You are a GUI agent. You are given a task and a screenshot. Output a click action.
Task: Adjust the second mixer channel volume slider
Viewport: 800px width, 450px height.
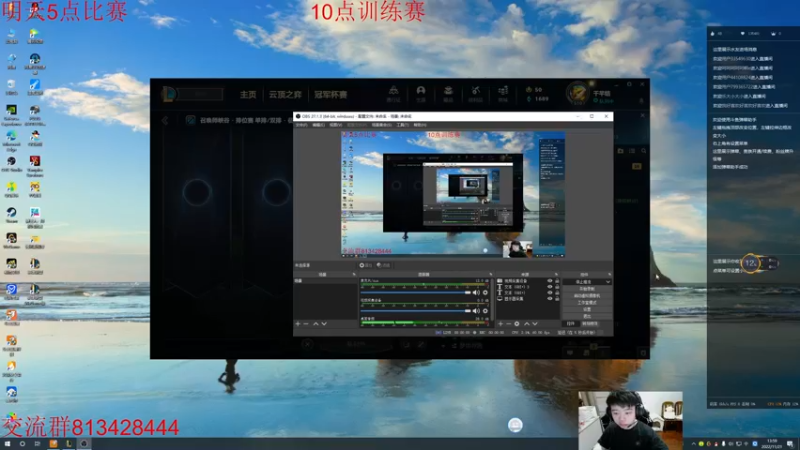click(416, 311)
